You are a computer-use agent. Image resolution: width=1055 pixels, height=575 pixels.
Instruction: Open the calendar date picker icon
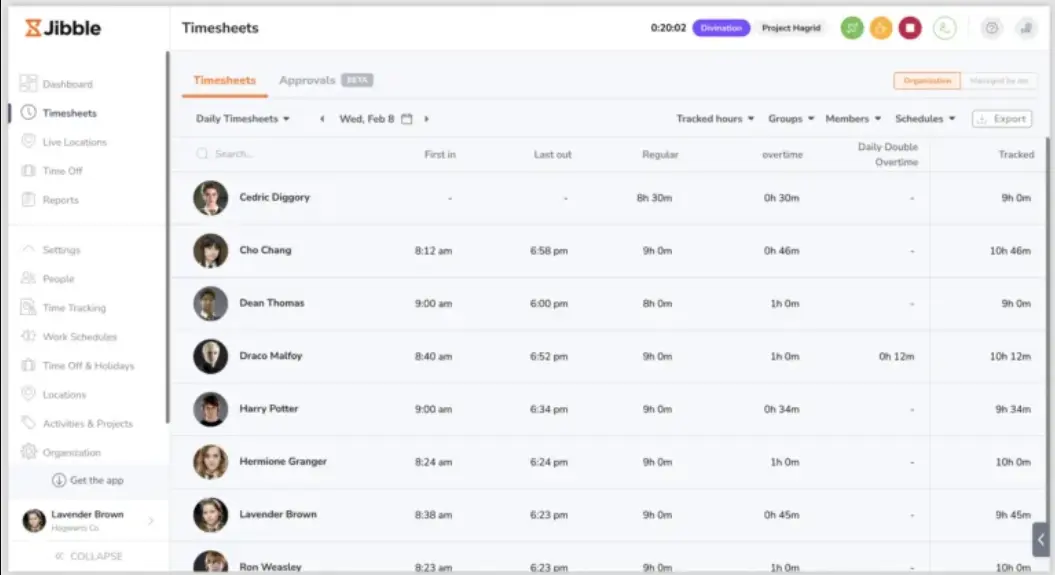[407, 119]
